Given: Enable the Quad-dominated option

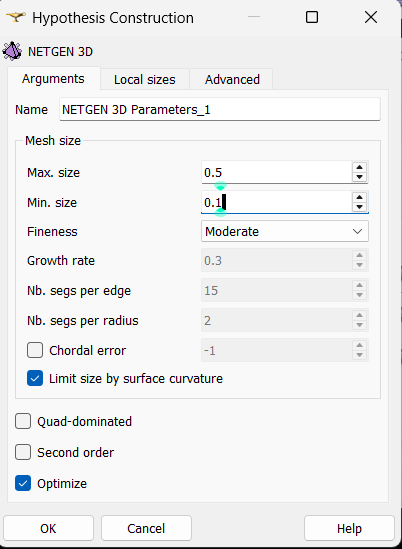Looking at the screenshot, I should pyautogui.click(x=23, y=421).
